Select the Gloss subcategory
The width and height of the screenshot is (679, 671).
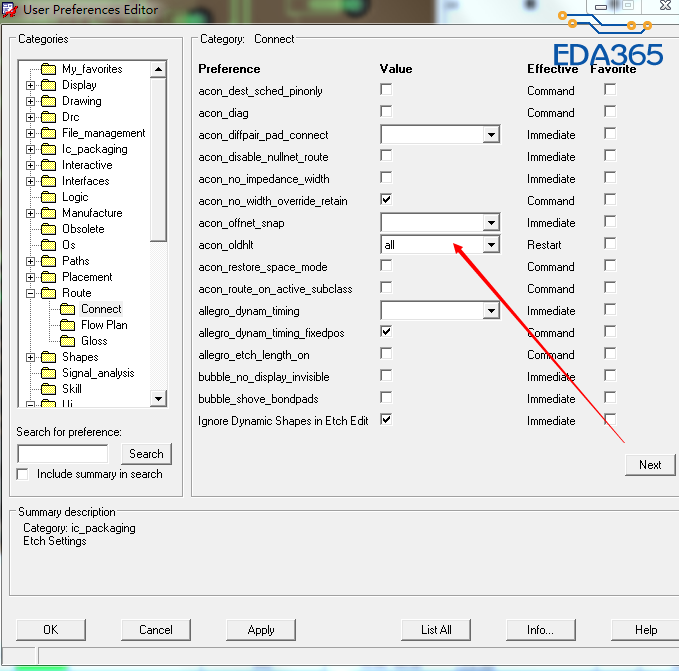[94, 341]
